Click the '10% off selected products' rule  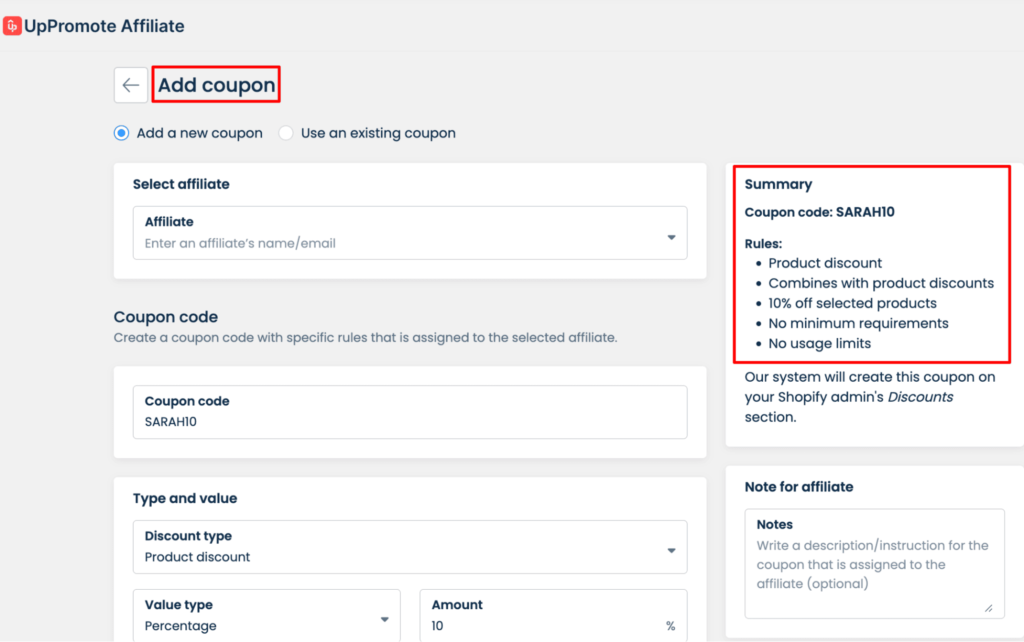pos(852,303)
